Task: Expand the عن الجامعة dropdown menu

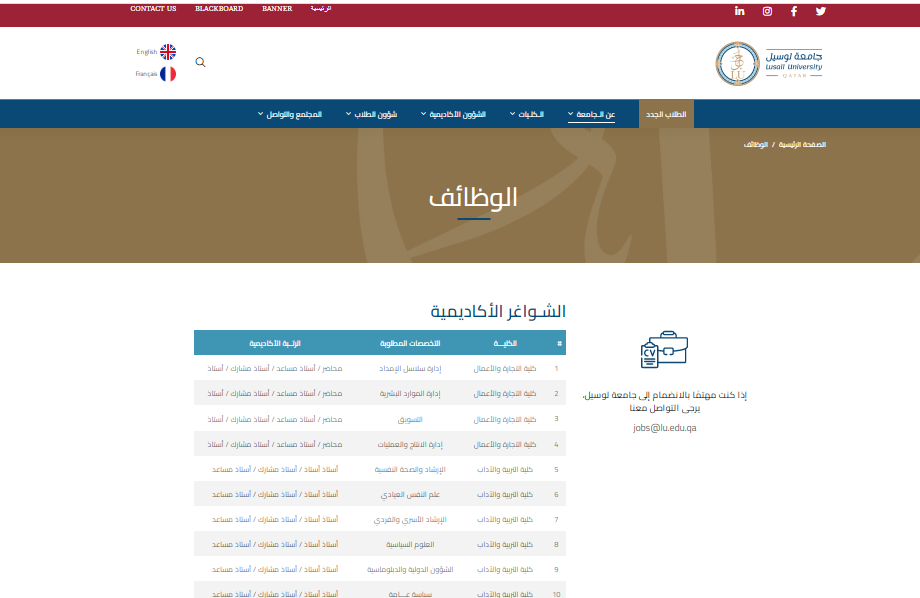Action: click(591, 114)
